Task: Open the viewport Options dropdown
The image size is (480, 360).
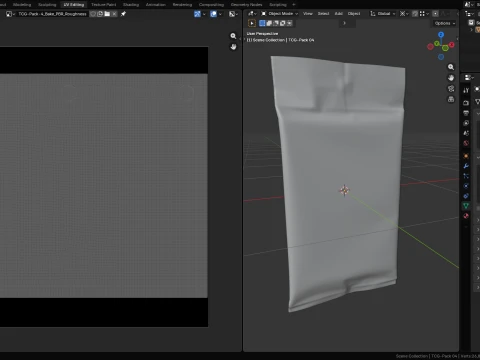Action: point(445,23)
